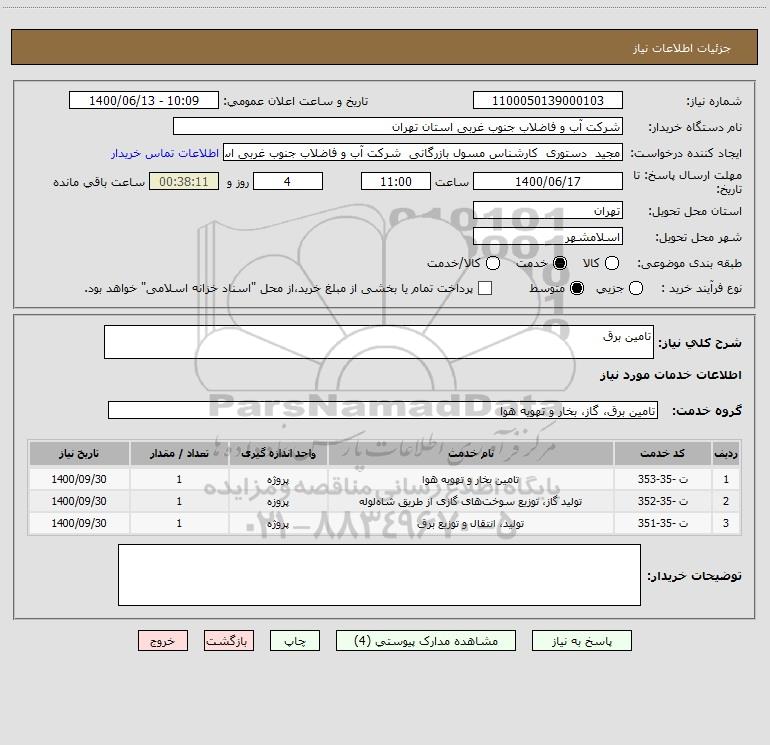Click the نام خدمت column header
This screenshot has width=770, height=745.
click(x=470, y=453)
